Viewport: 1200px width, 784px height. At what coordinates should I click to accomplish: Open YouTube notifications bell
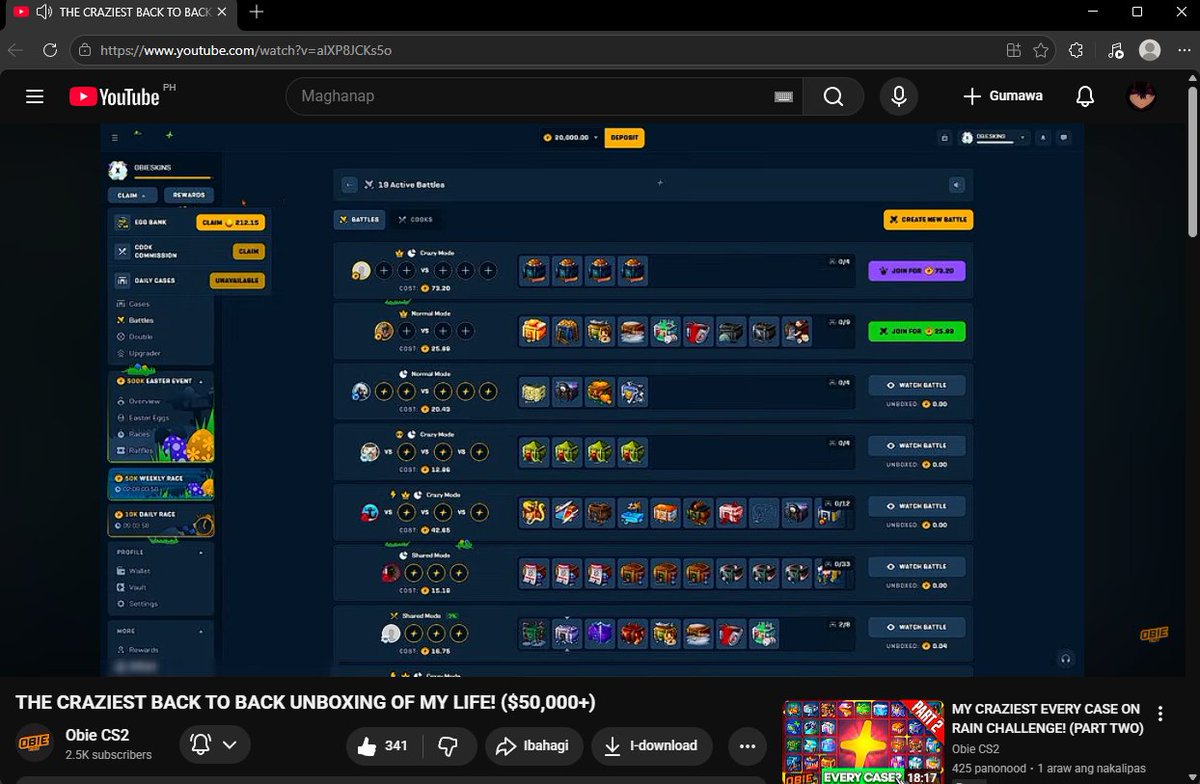[x=1084, y=96]
